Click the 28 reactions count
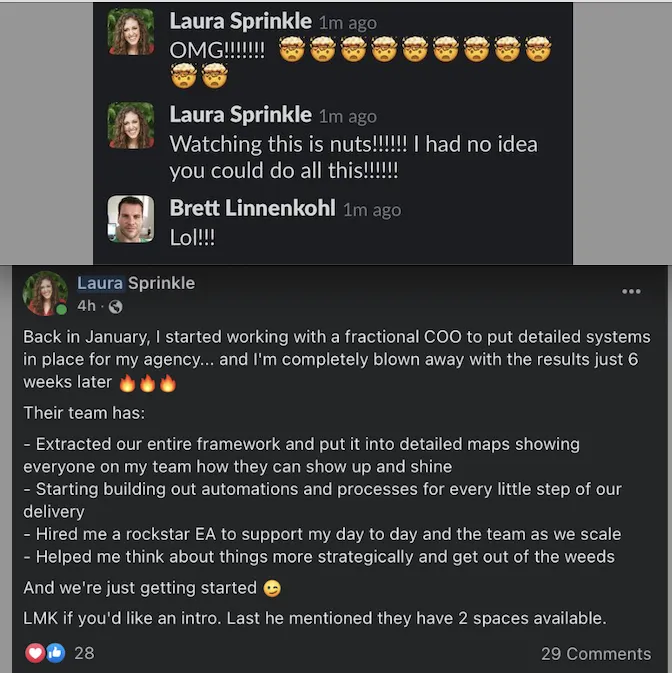This screenshot has width=672, height=673. (x=84, y=653)
